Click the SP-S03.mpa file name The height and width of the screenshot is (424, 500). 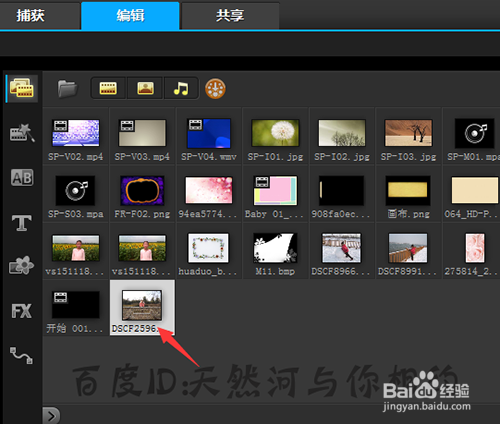(x=76, y=214)
